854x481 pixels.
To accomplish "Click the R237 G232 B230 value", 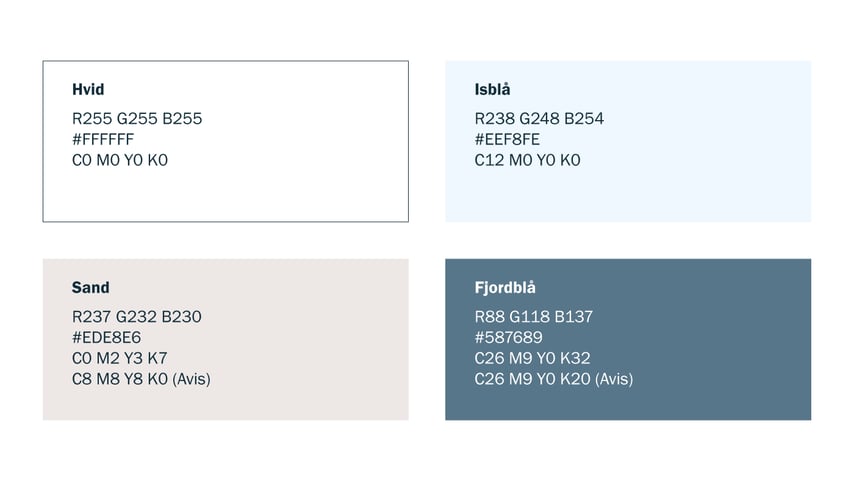I will (137, 317).
